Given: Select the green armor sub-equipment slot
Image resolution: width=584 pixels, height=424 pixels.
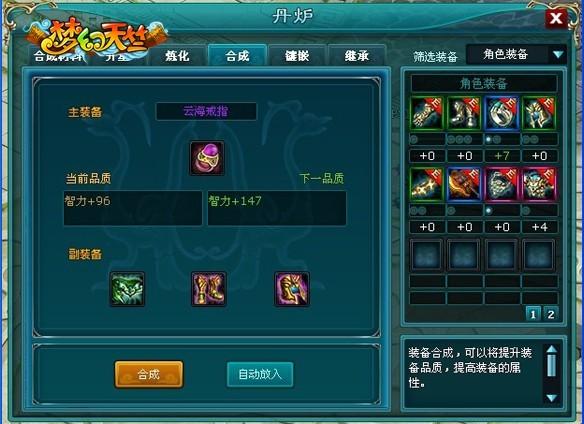Looking at the screenshot, I should (x=127, y=289).
